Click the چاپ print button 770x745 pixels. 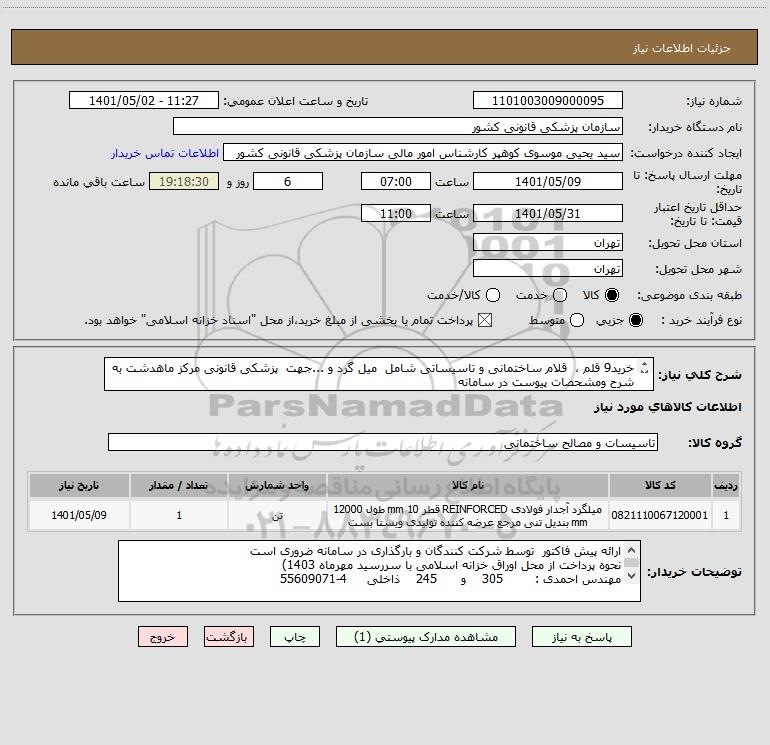(x=295, y=637)
